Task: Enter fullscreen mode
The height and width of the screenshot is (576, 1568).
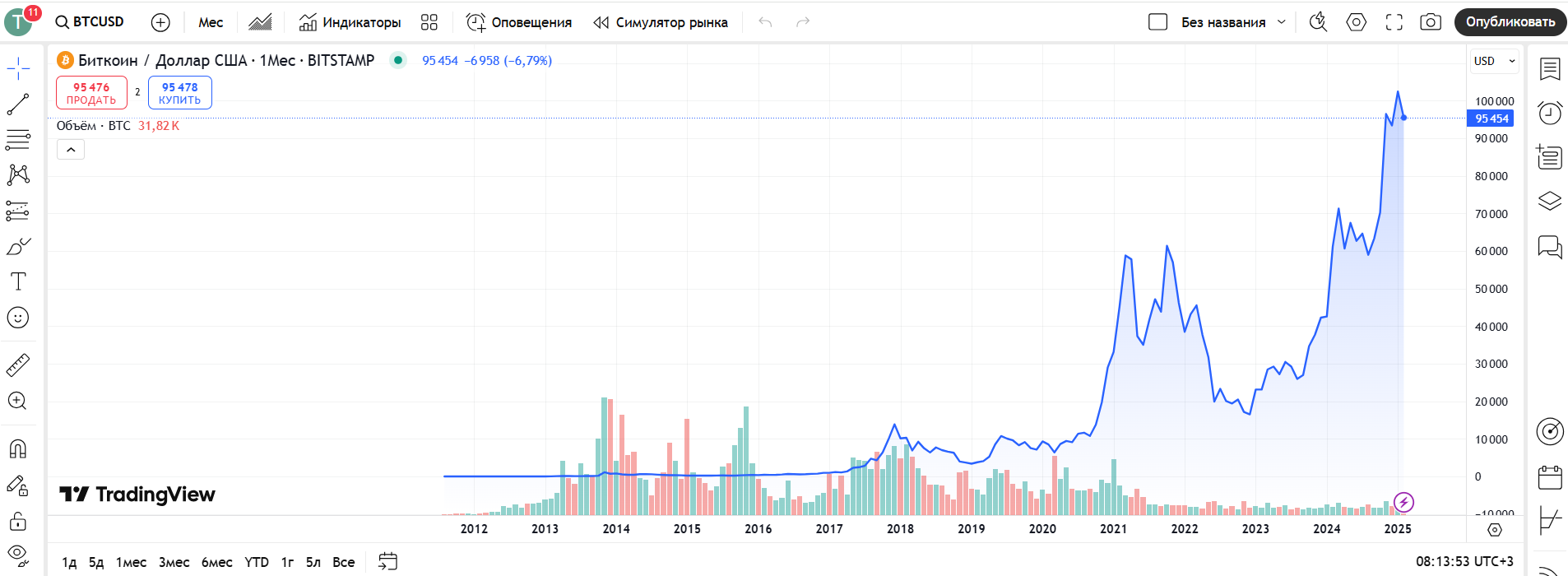Action: pos(1394,22)
